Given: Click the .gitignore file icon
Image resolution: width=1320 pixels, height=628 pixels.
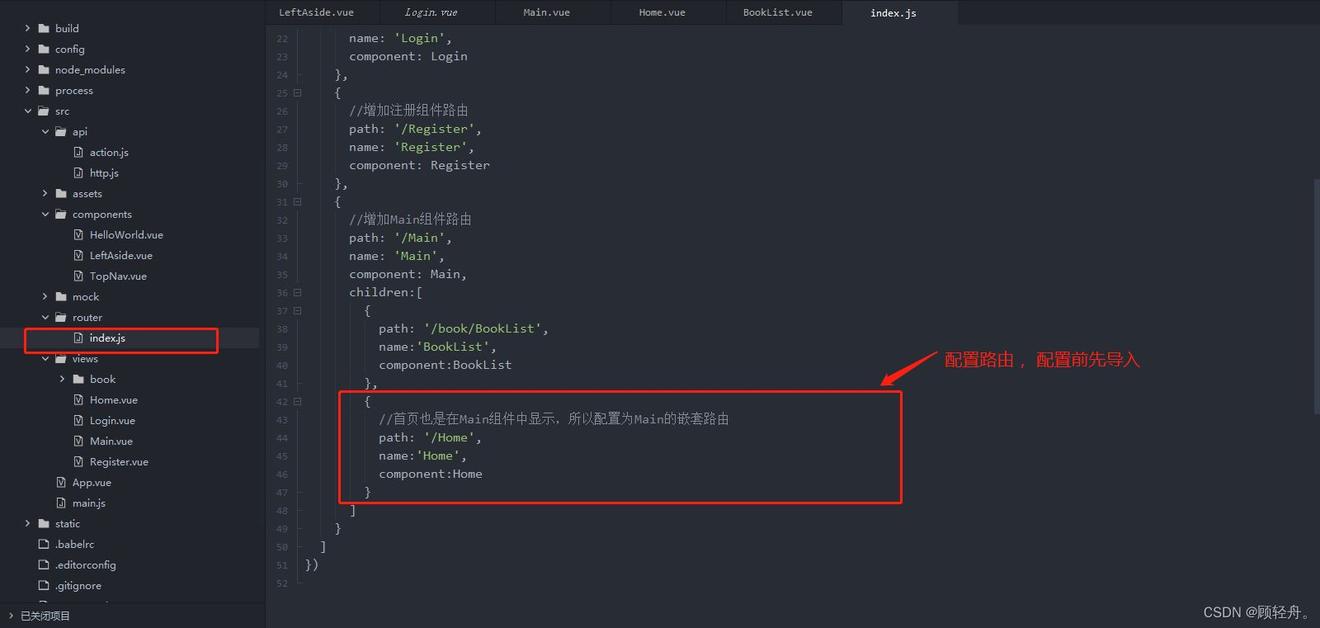Looking at the screenshot, I should [44, 586].
